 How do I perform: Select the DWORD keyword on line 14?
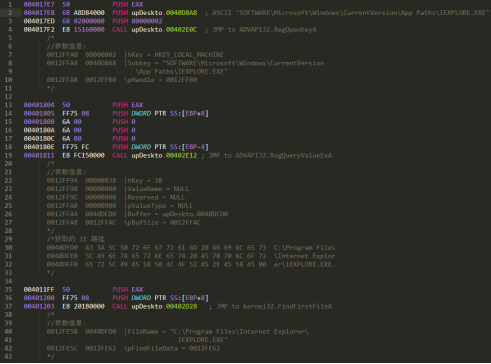coord(141,113)
